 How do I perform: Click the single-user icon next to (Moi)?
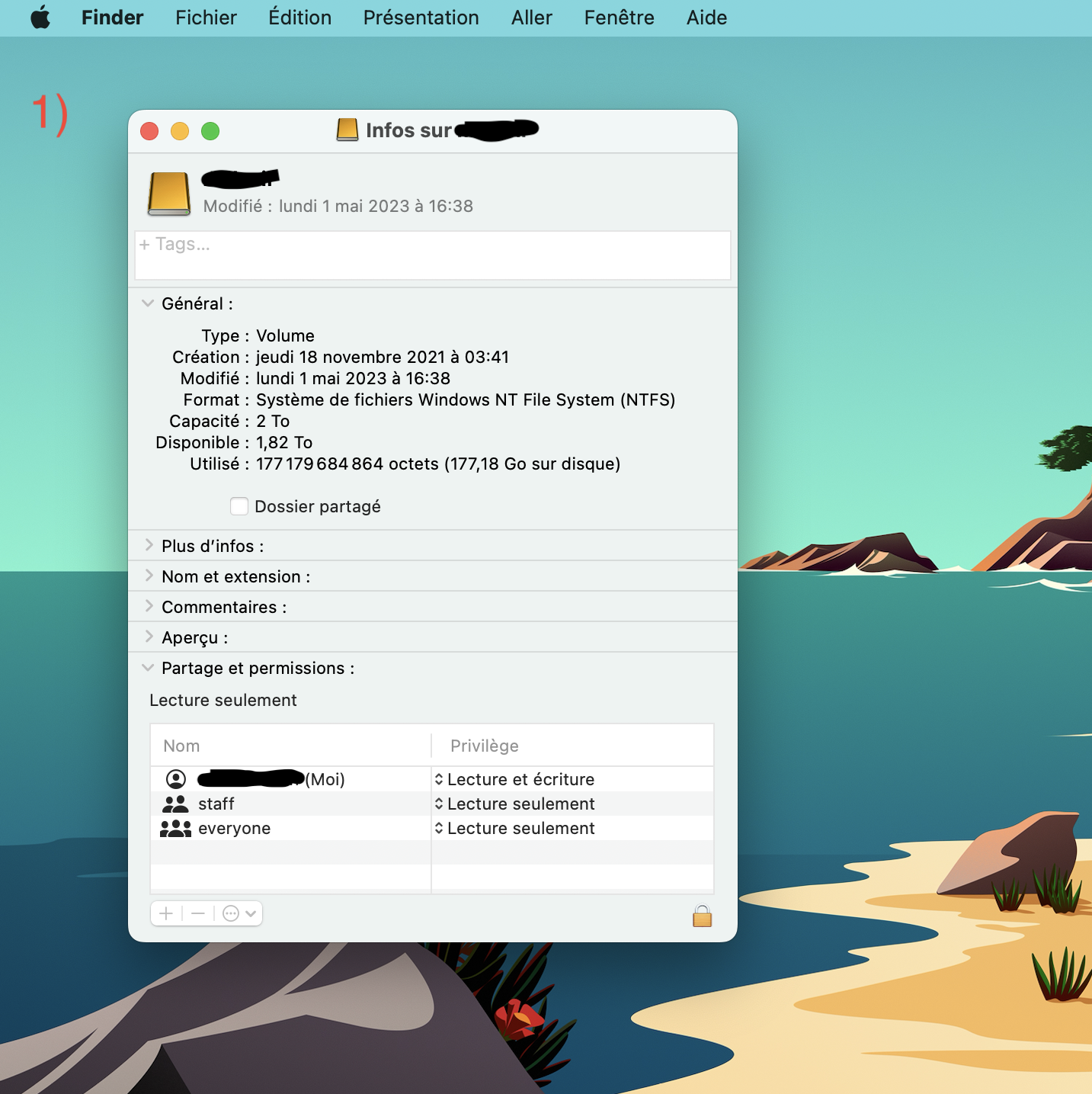176,779
